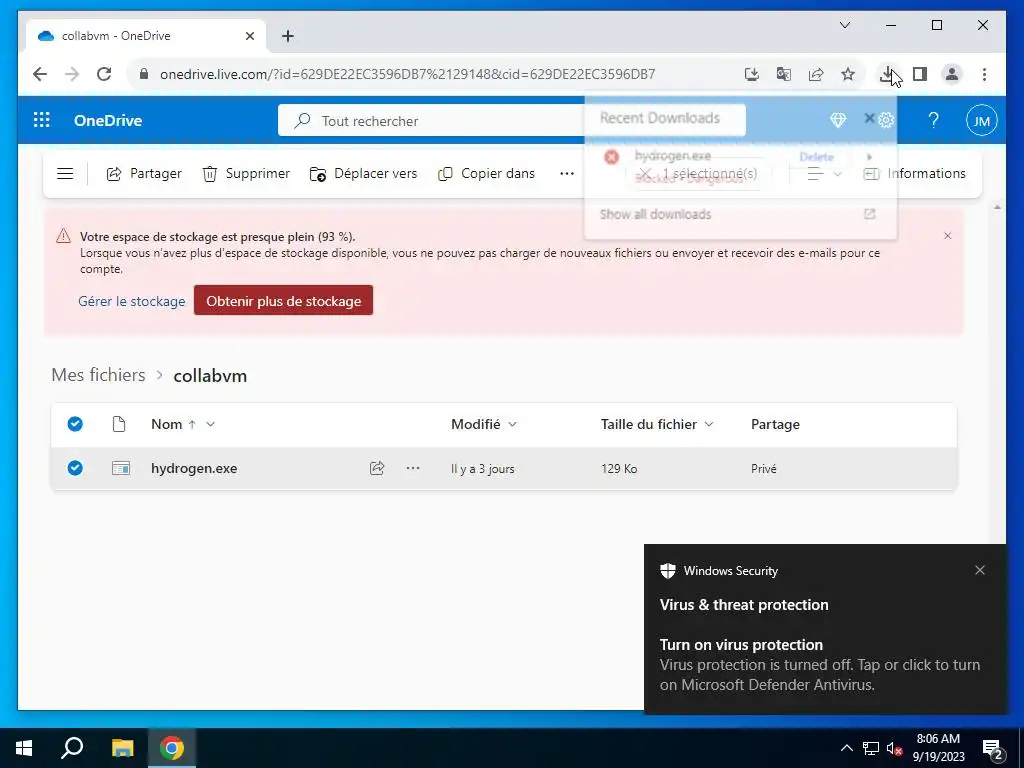Click the Gérer le stockage link

click(x=132, y=301)
